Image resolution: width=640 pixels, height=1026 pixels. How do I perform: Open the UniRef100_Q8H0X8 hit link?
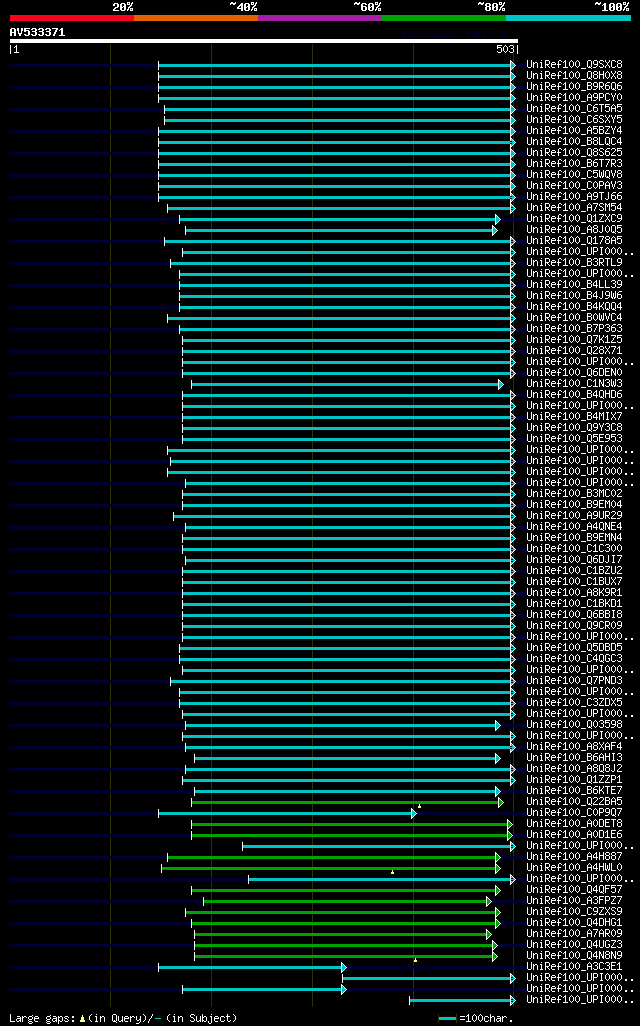[x=575, y=76]
